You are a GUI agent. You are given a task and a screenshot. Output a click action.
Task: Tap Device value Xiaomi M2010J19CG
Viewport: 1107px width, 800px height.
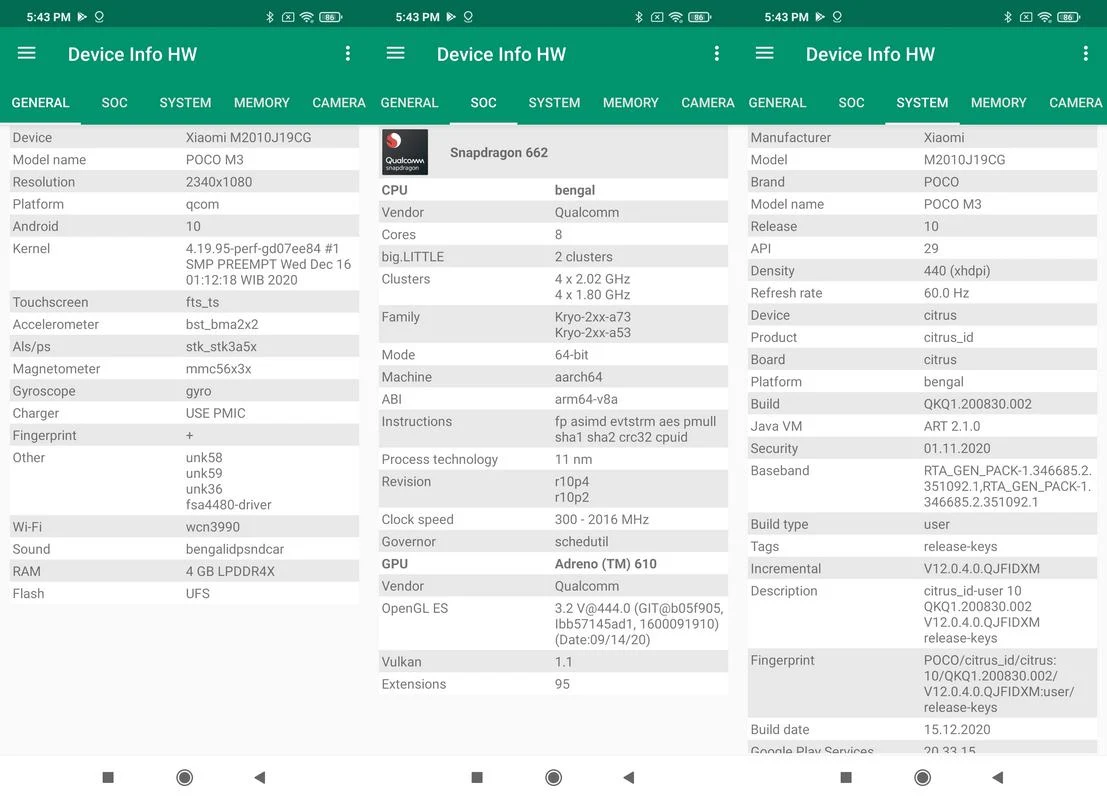(x=249, y=138)
